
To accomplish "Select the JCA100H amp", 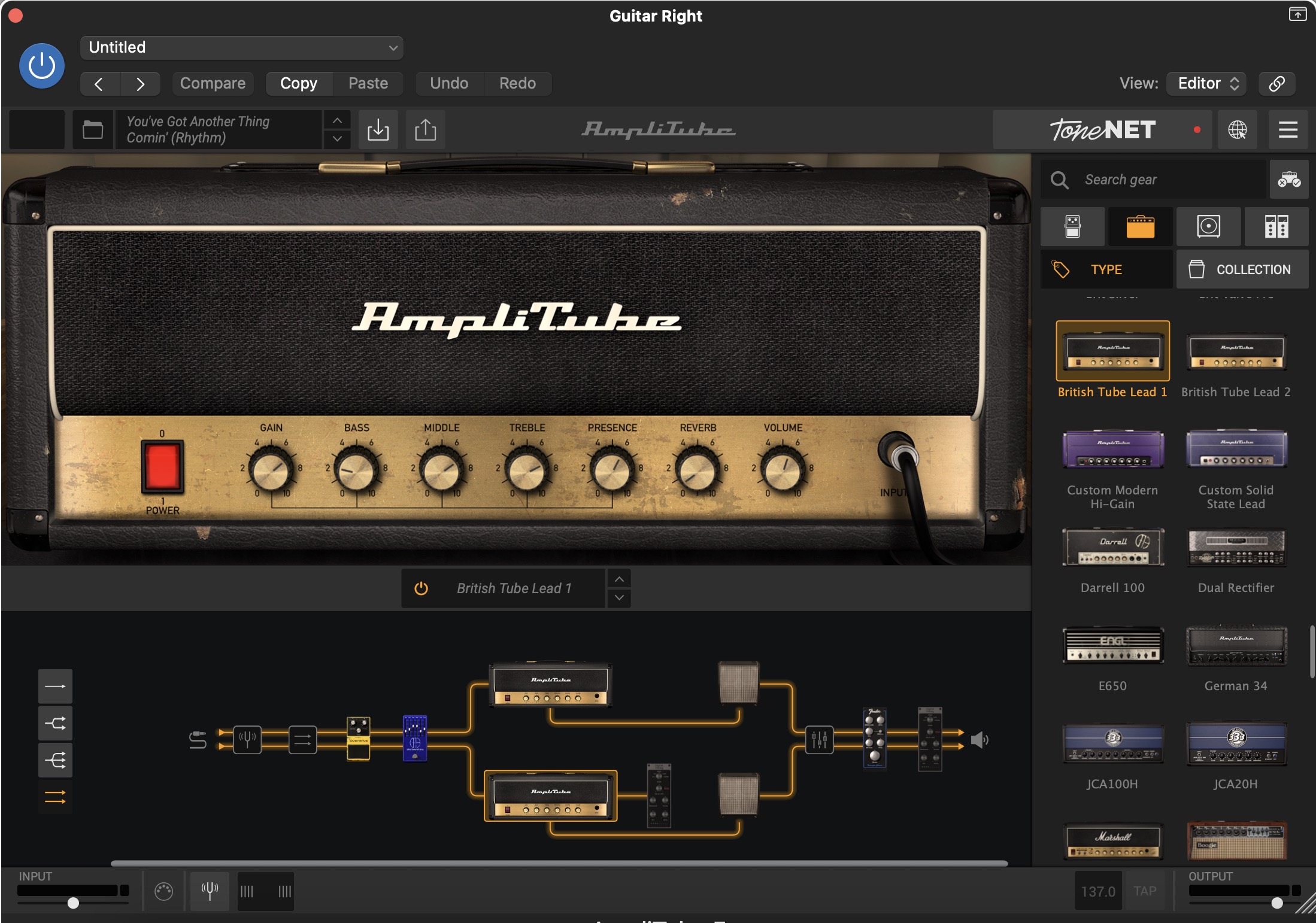I will 1113,743.
